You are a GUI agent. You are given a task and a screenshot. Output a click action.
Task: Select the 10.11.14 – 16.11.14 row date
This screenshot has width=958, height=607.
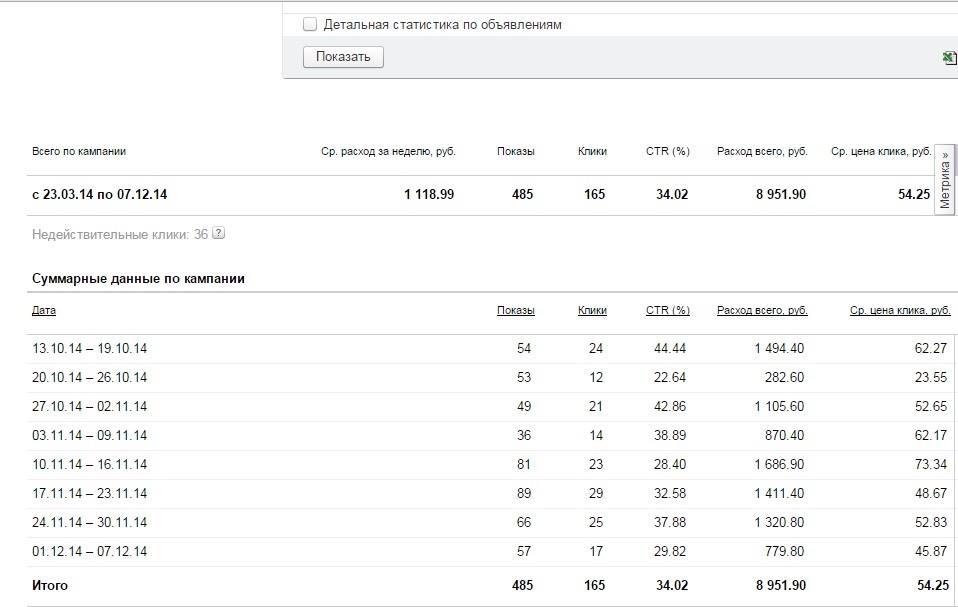[x=90, y=464]
